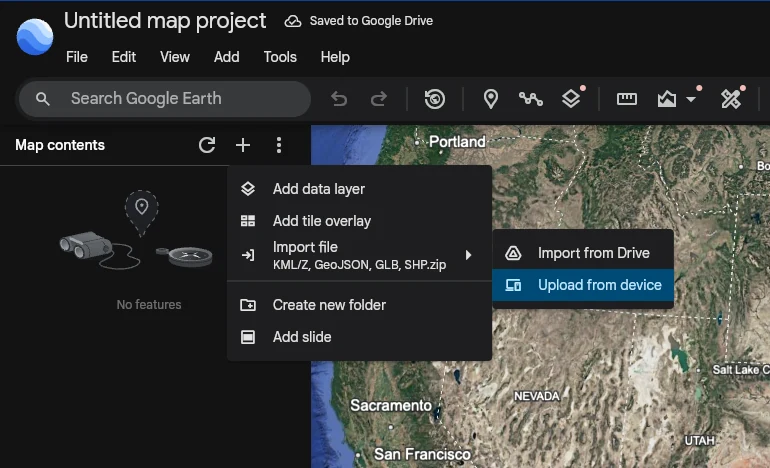Click the NEVADA label on map

[x=537, y=396]
